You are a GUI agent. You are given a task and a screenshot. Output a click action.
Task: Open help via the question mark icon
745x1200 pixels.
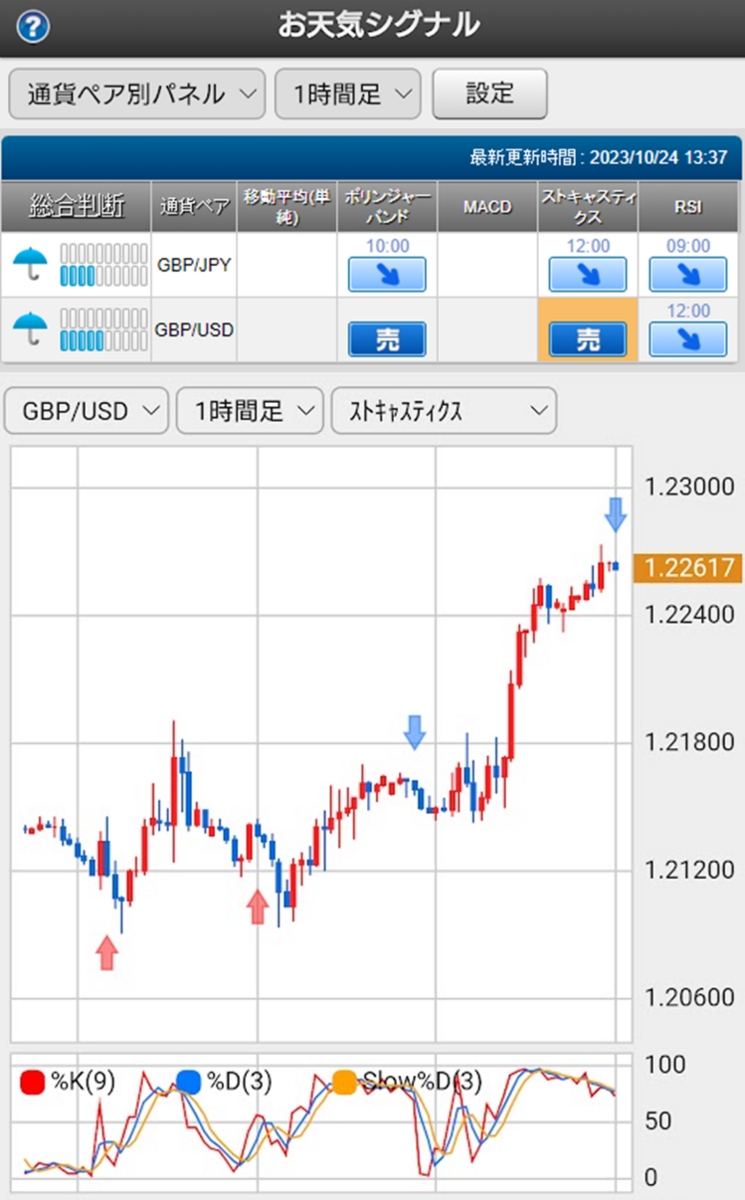(33, 26)
